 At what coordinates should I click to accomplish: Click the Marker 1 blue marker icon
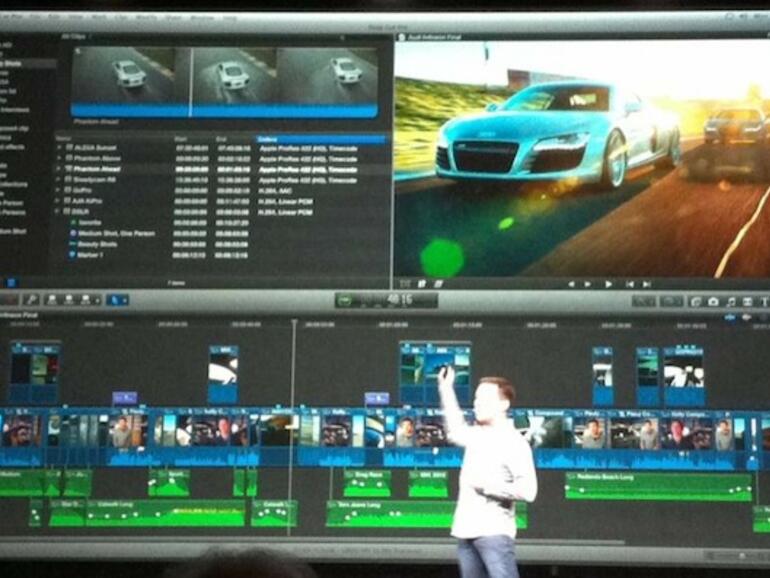[73, 255]
